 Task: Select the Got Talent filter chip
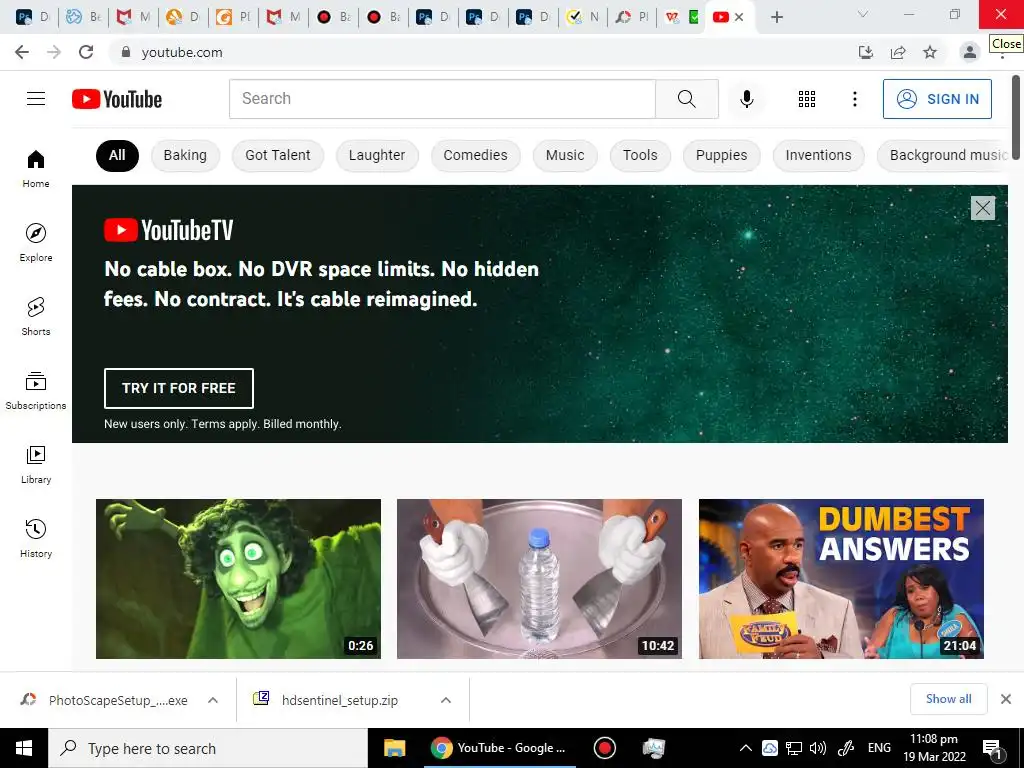tap(278, 155)
